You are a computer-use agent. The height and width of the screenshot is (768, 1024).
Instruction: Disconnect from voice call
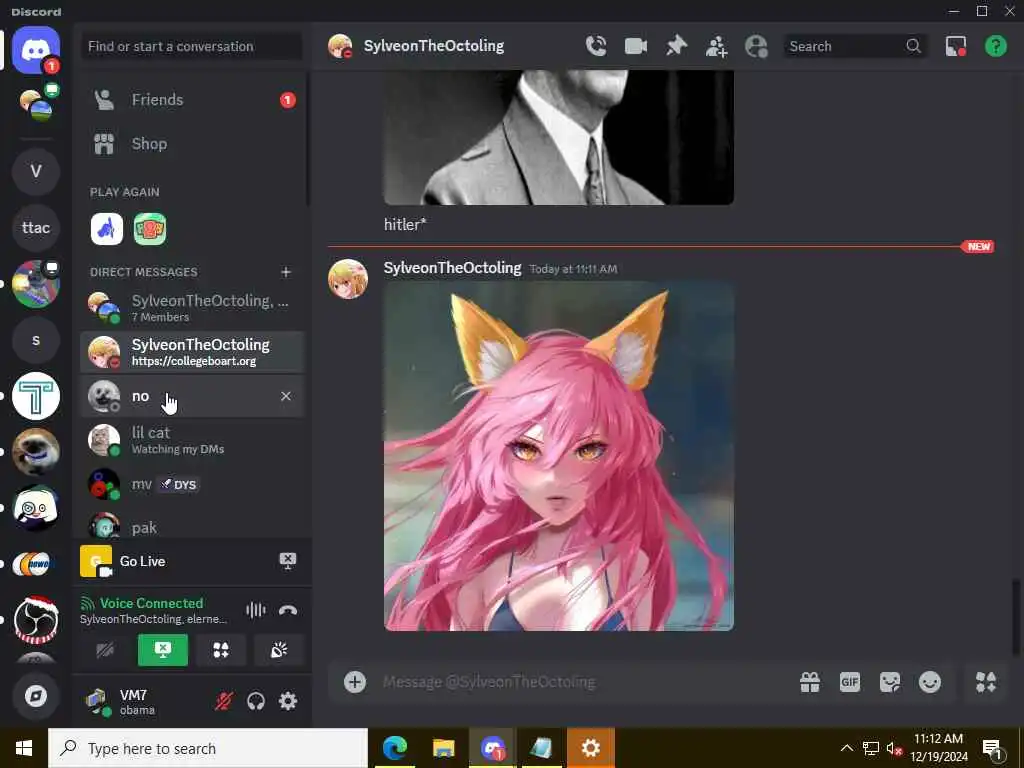288,610
